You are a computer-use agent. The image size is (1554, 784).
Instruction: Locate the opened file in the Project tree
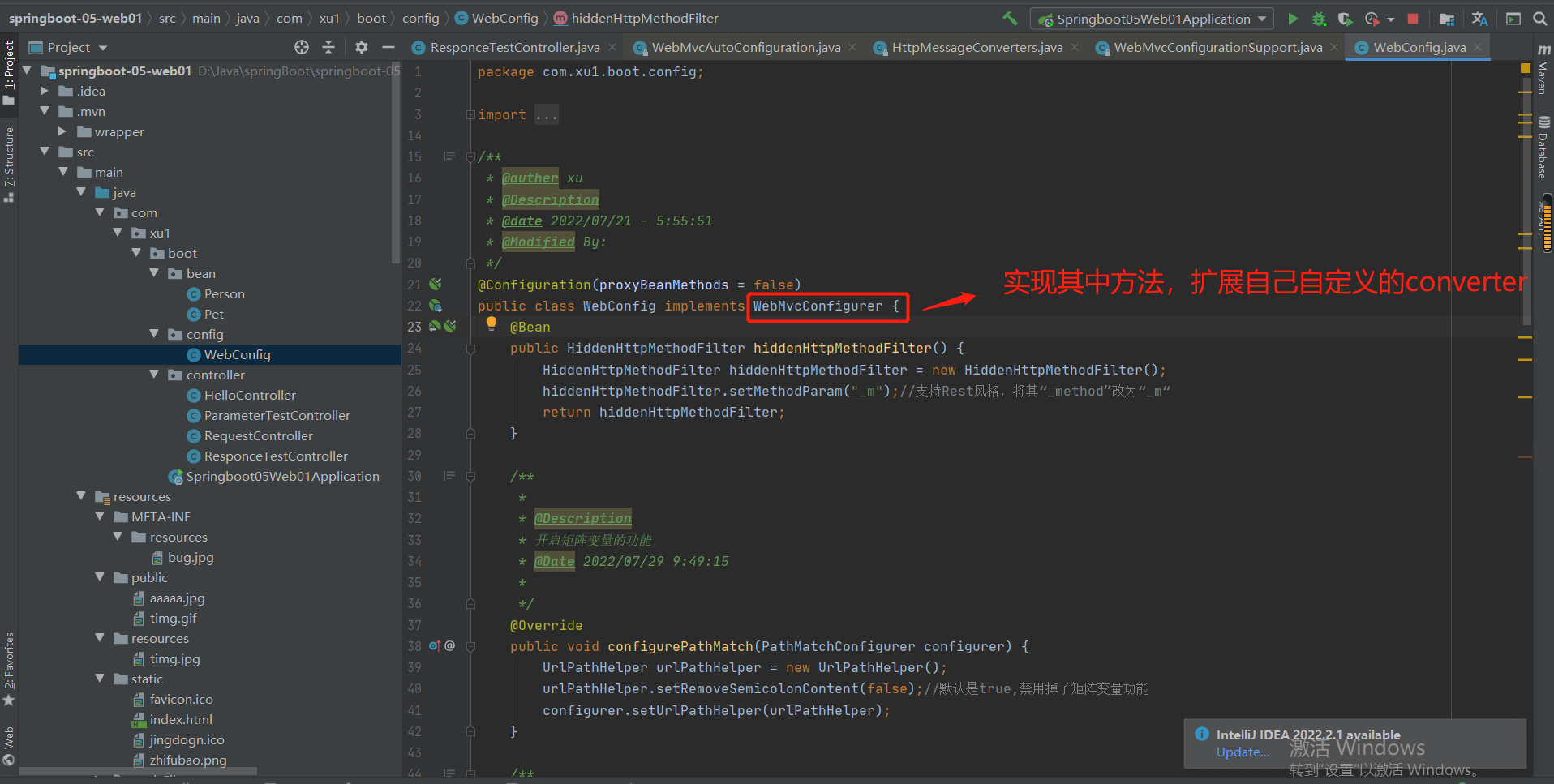[x=302, y=47]
